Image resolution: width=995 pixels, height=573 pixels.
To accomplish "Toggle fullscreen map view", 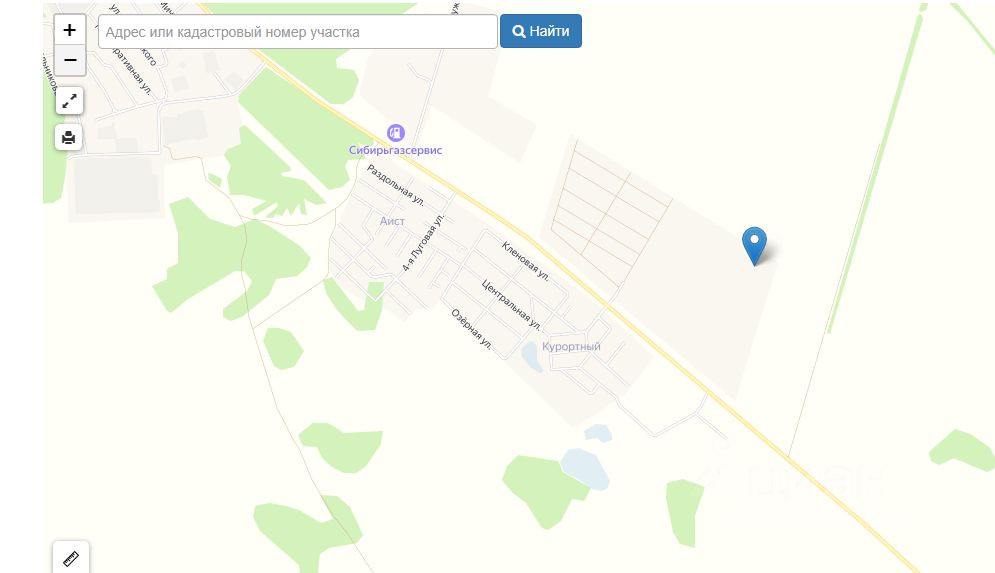I will (x=69, y=101).
